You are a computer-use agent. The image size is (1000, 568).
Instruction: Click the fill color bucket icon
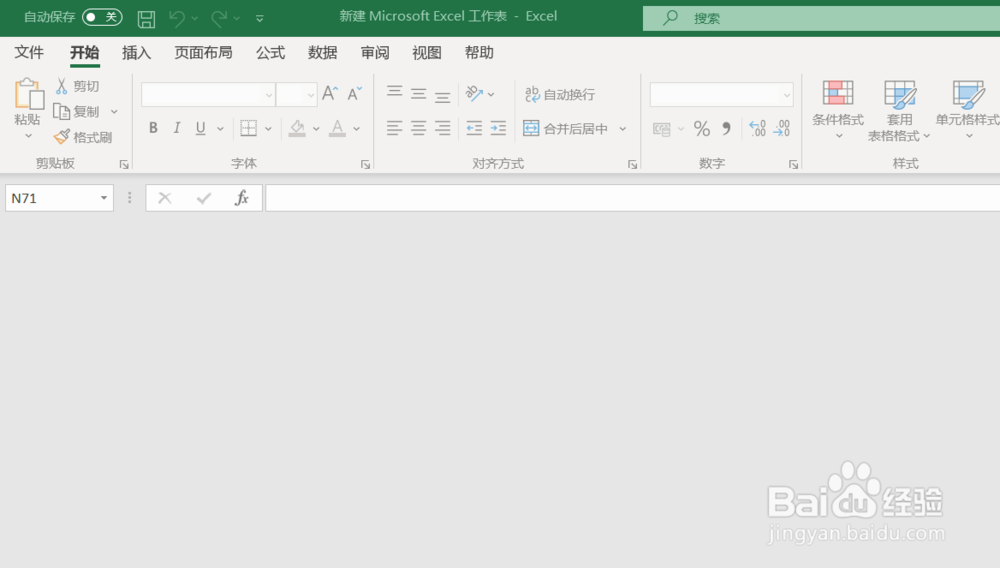point(297,128)
